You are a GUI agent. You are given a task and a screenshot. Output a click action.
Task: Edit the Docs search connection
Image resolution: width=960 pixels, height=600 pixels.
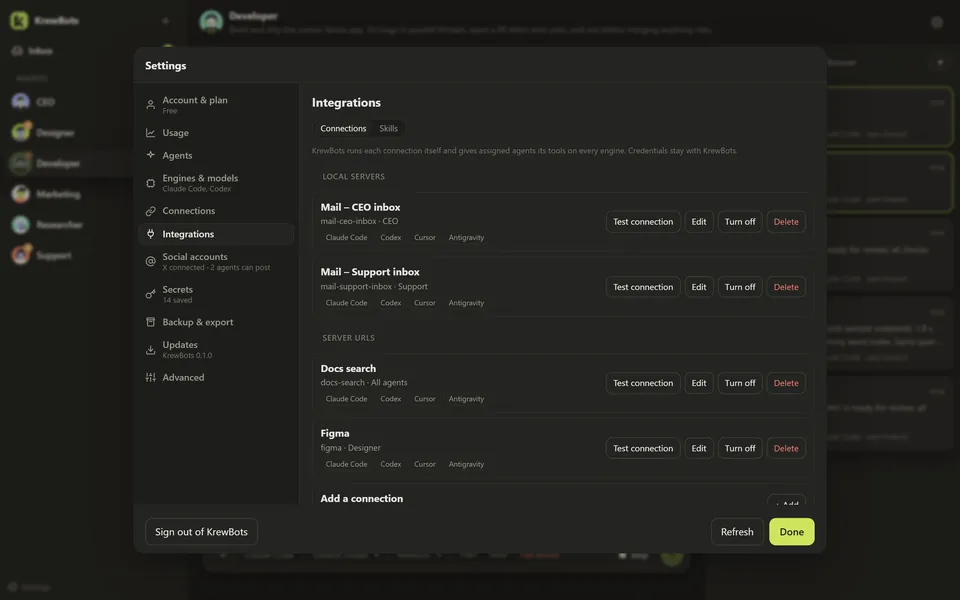[x=699, y=383]
